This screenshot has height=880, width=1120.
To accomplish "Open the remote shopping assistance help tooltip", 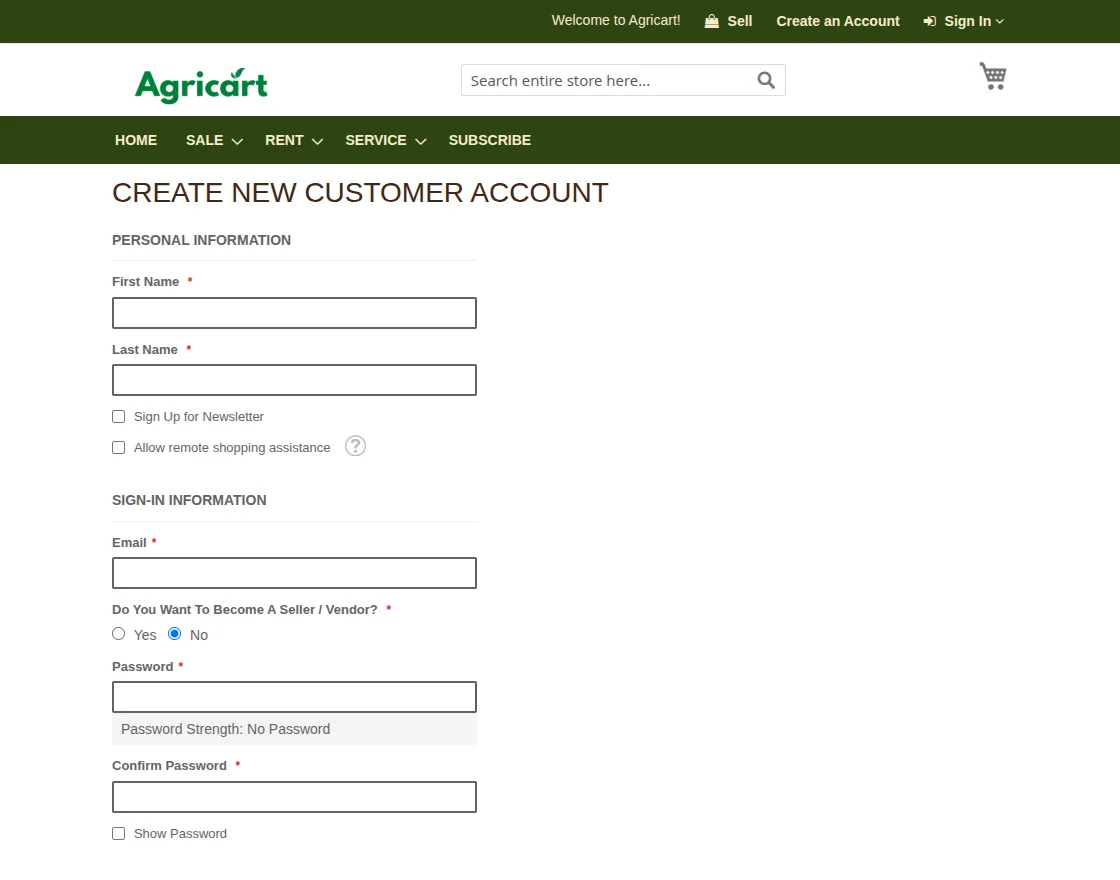I will tap(355, 446).
